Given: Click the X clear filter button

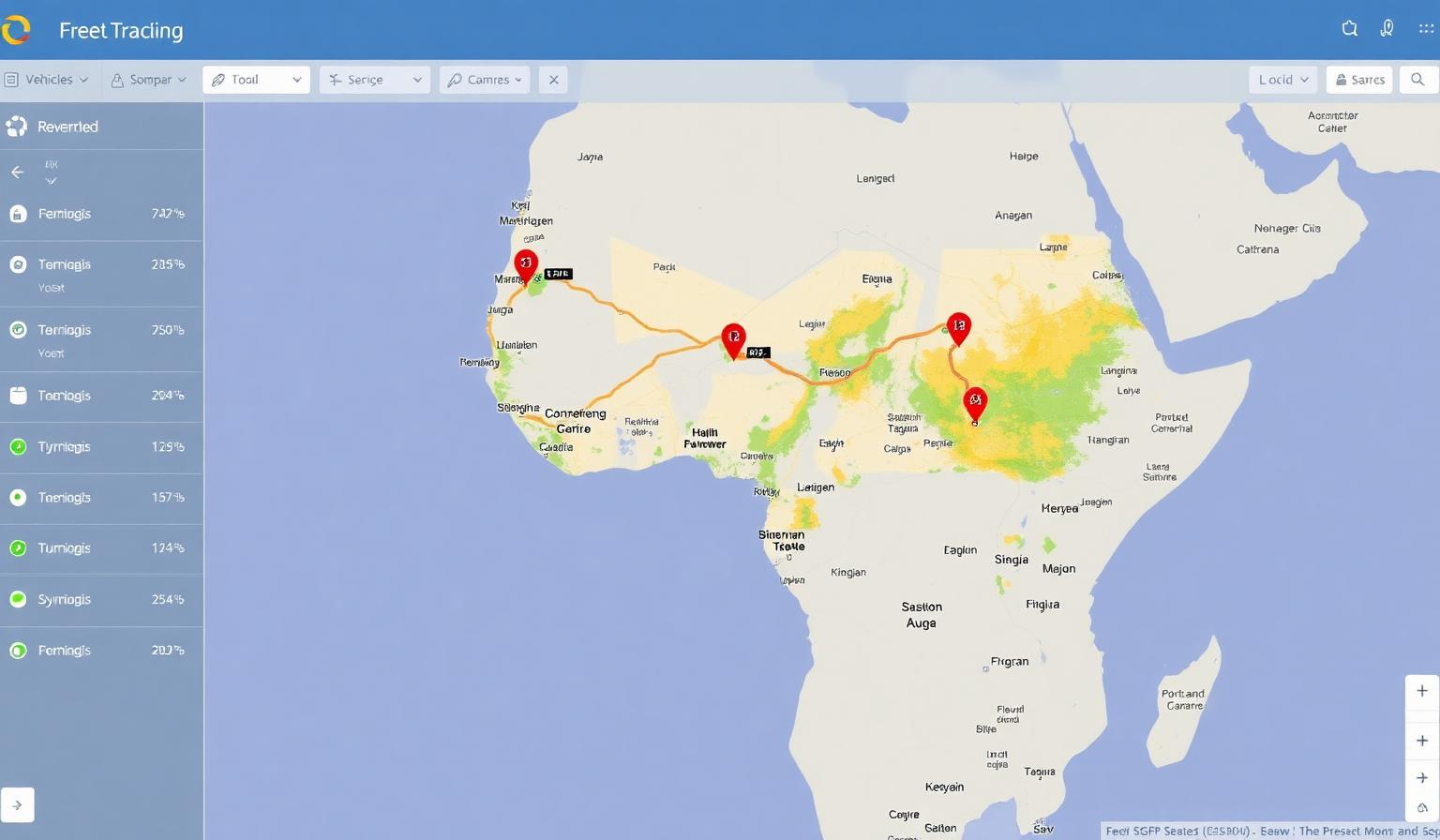Looking at the screenshot, I should click(553, 80).
